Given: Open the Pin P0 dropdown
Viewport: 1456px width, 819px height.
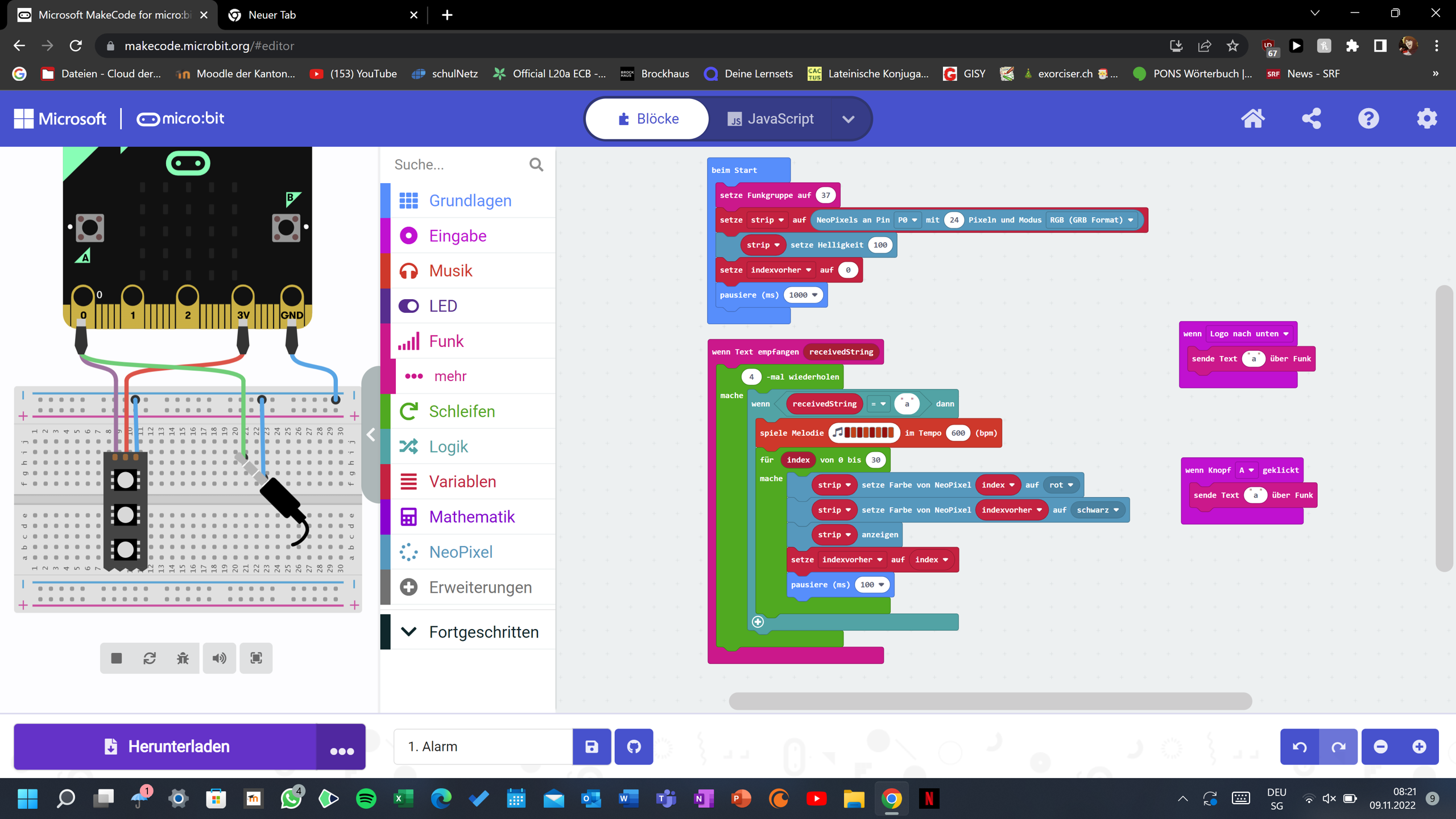Looking at the screenshot, I should [908, 220].
